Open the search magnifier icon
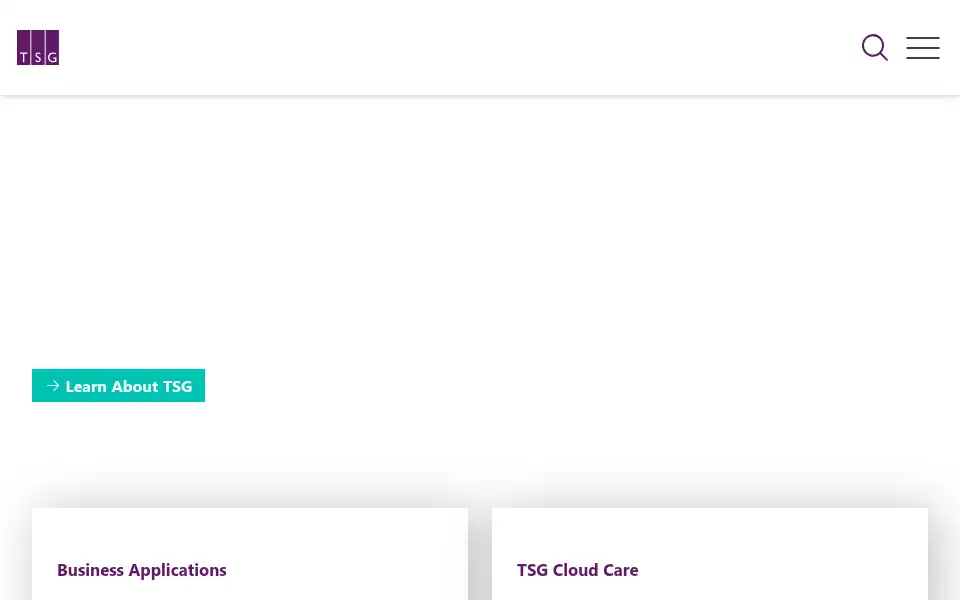This screenshot has width=960, height=600. 874,47
